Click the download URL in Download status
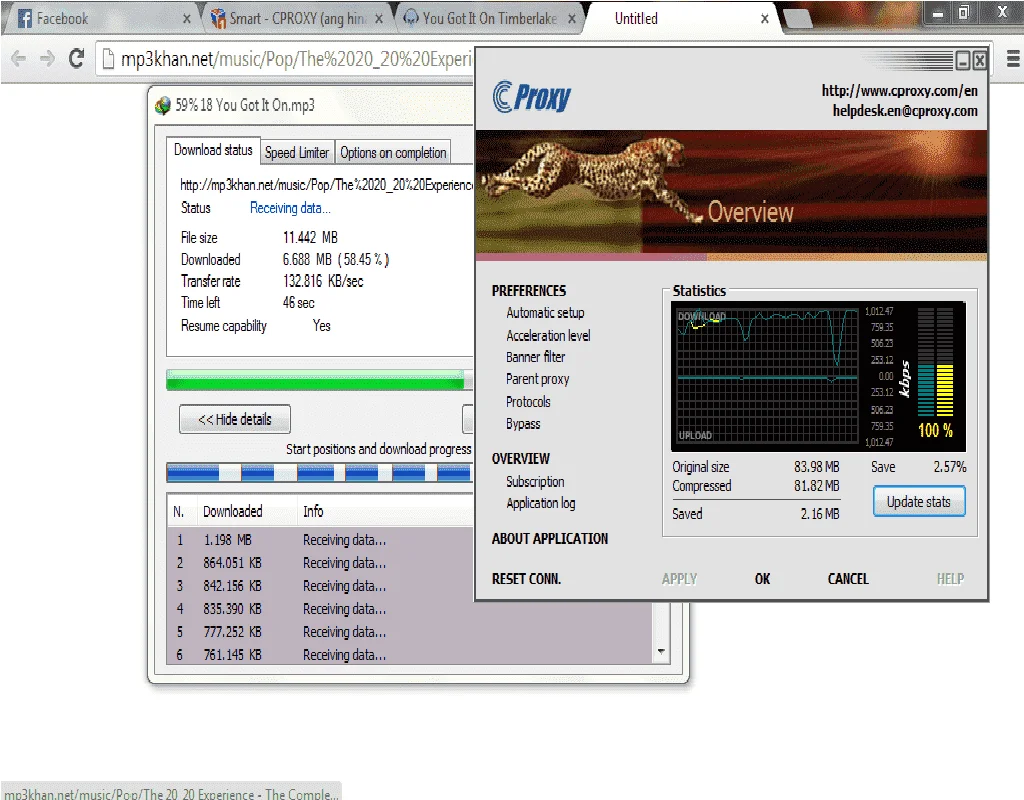 click(x=326, y=185)
